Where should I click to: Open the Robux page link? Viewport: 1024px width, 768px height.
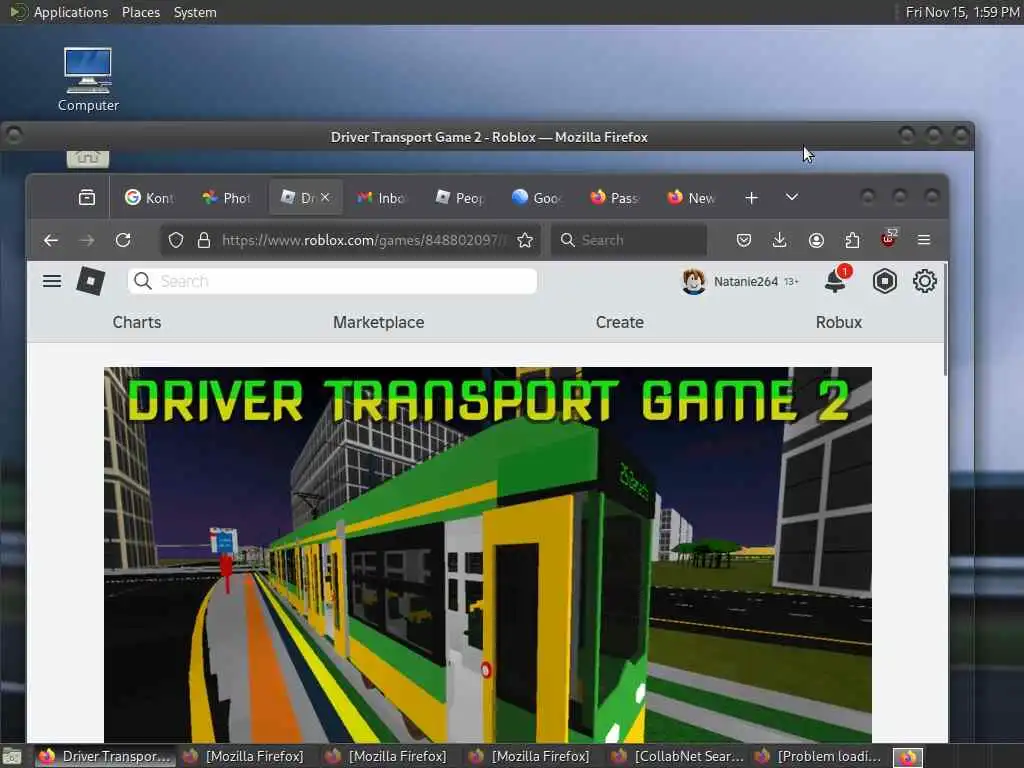tap(839, 323)
